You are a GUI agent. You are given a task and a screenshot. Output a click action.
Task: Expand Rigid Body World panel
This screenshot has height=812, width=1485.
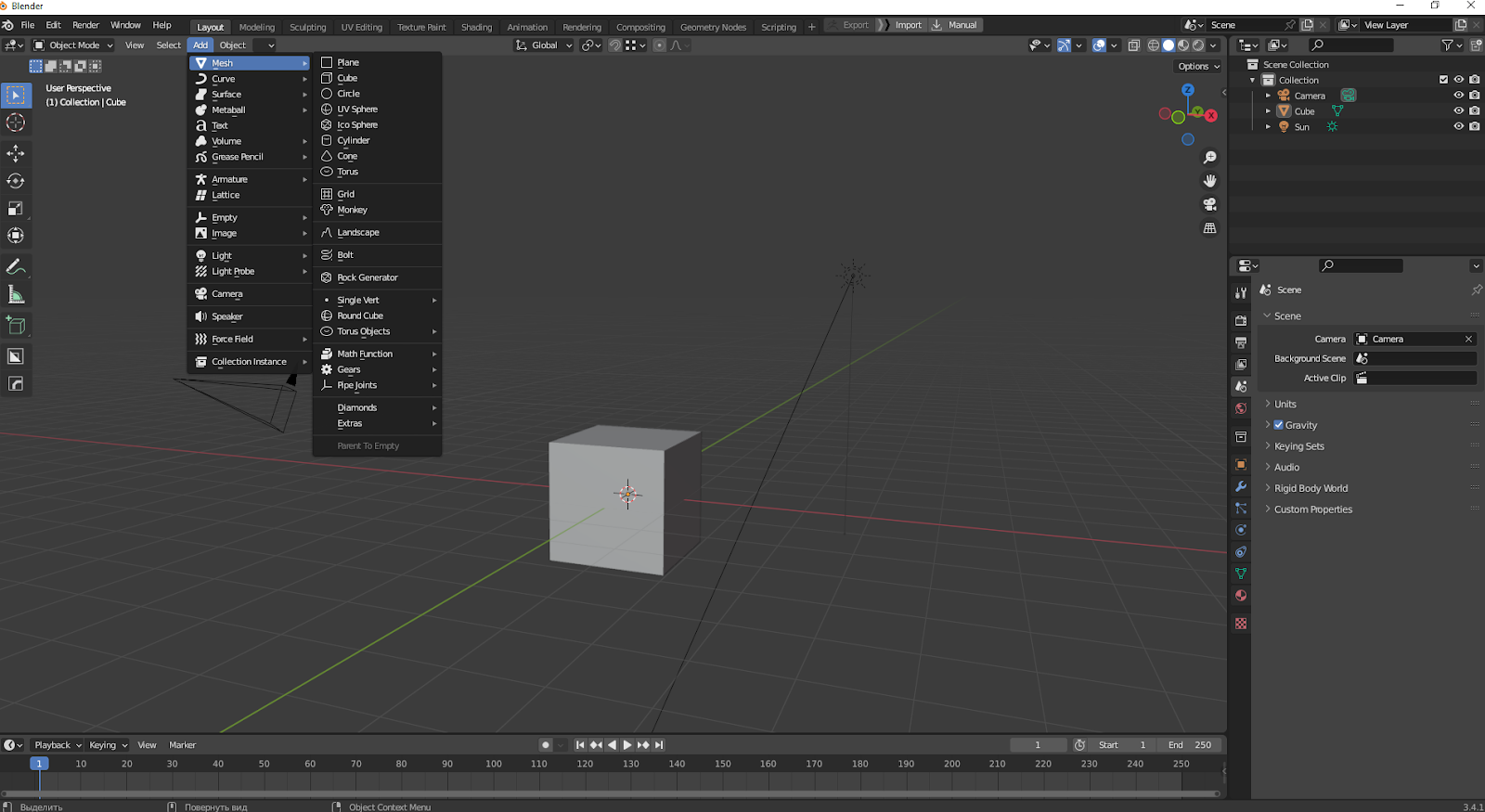click(1311, 488)
